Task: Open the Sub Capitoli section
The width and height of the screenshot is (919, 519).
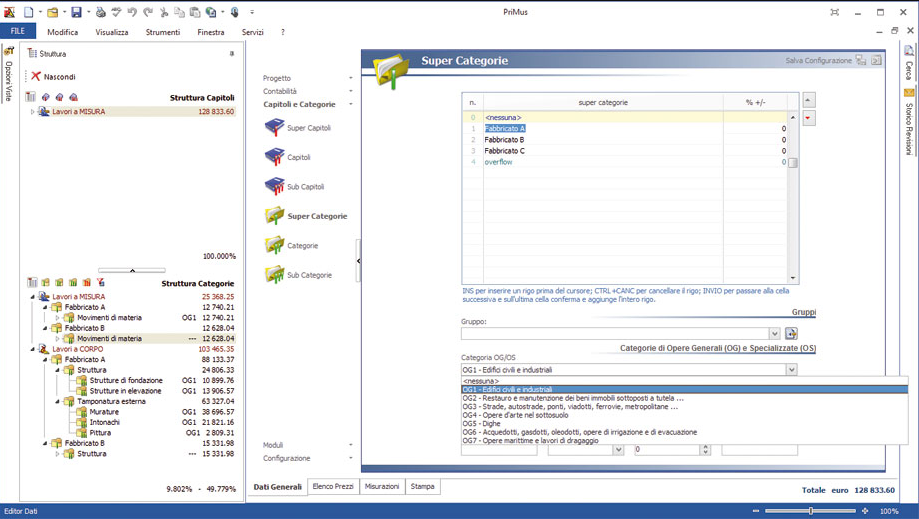Action: pos(305,187)
